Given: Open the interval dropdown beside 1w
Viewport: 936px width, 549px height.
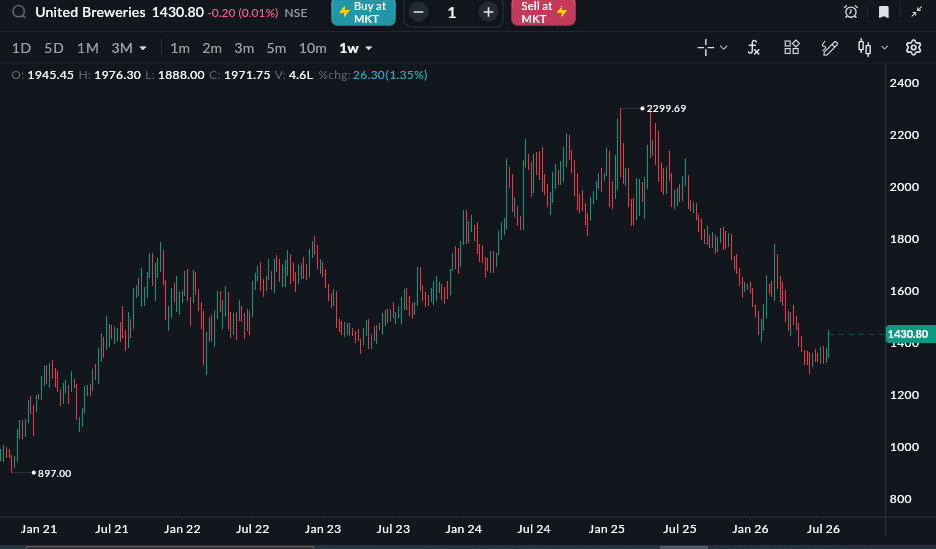Looking at the screenshot, I should point(369,48).
